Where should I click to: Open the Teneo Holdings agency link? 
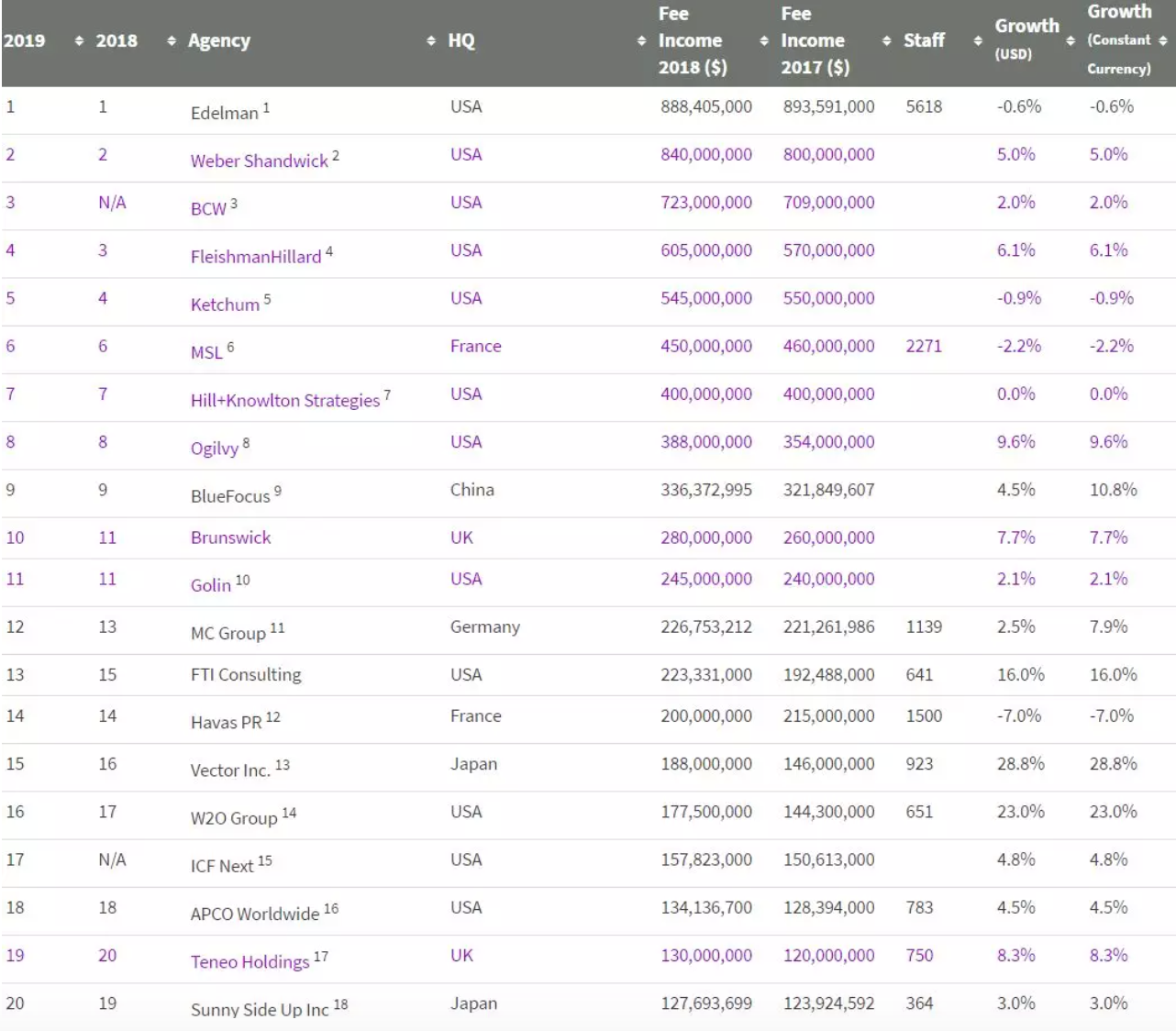(x=250, y=961)
